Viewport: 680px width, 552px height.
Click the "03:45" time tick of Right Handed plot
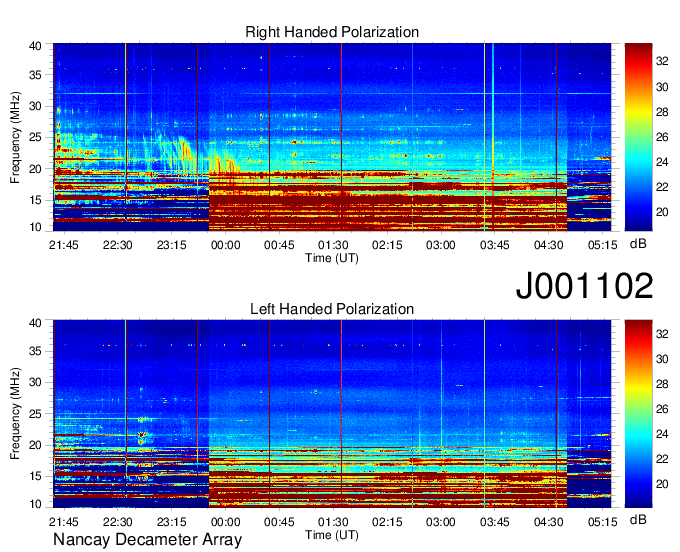tap(495, 245)
